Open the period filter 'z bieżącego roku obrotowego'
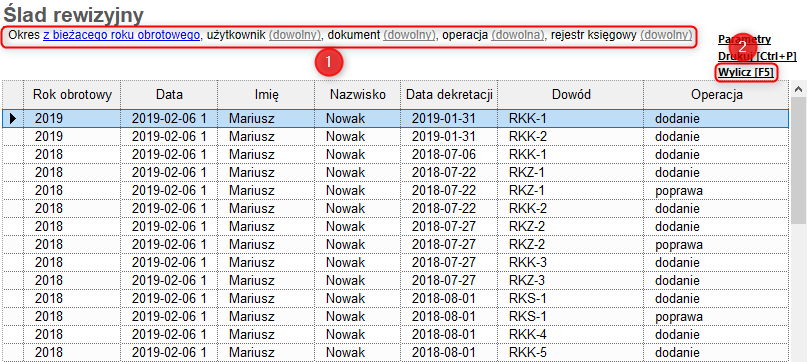Image resolution: width=810 pixels, height=362 pixels. pos(121,35)
